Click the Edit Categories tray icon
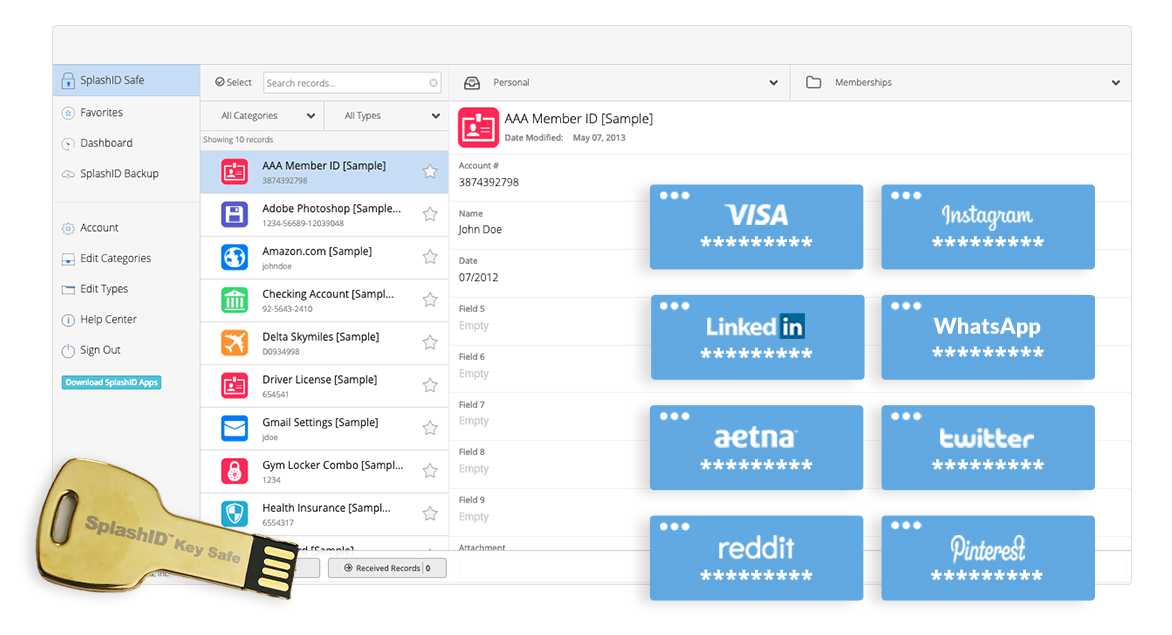This screenshot has width=1172, height=635. coord(68,259)
